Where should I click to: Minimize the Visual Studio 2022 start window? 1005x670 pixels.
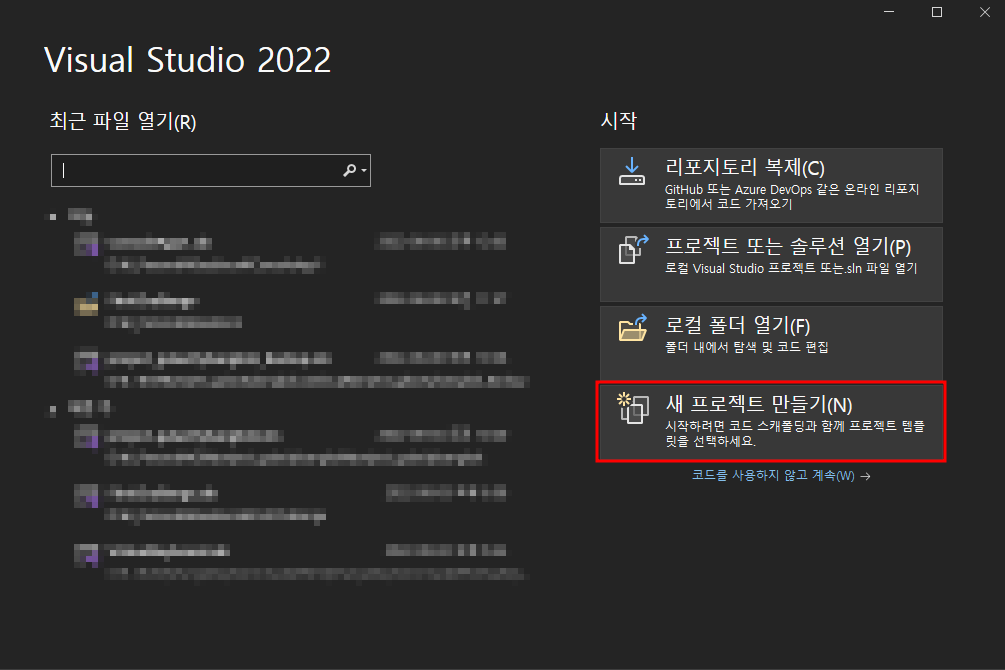click(888, 12)
